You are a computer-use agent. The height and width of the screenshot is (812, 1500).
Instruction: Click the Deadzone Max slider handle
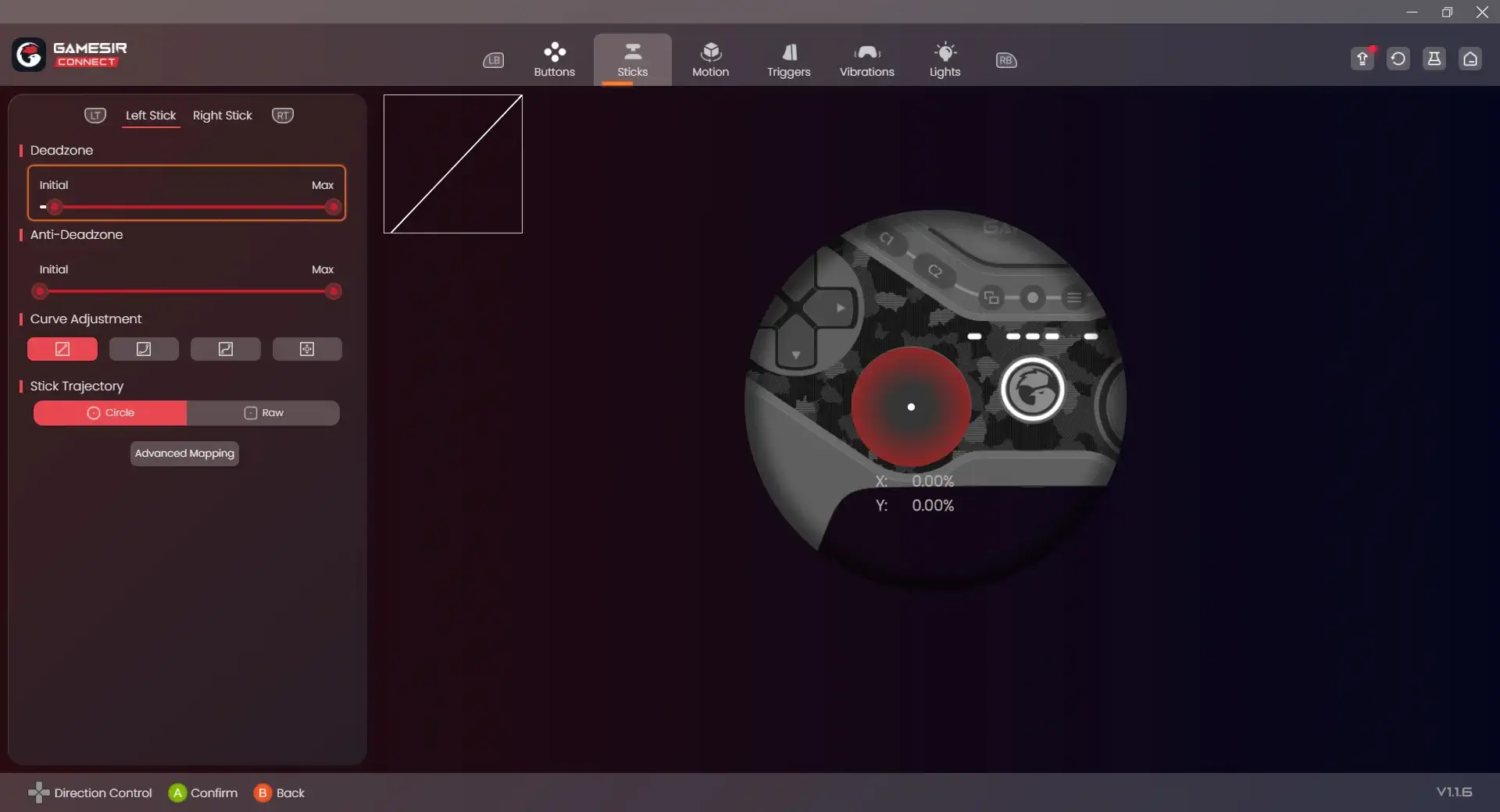tap(333, 207)
